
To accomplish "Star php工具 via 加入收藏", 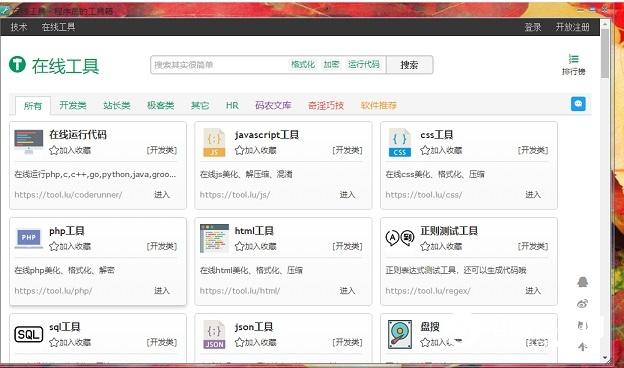I will pos(70,246).
